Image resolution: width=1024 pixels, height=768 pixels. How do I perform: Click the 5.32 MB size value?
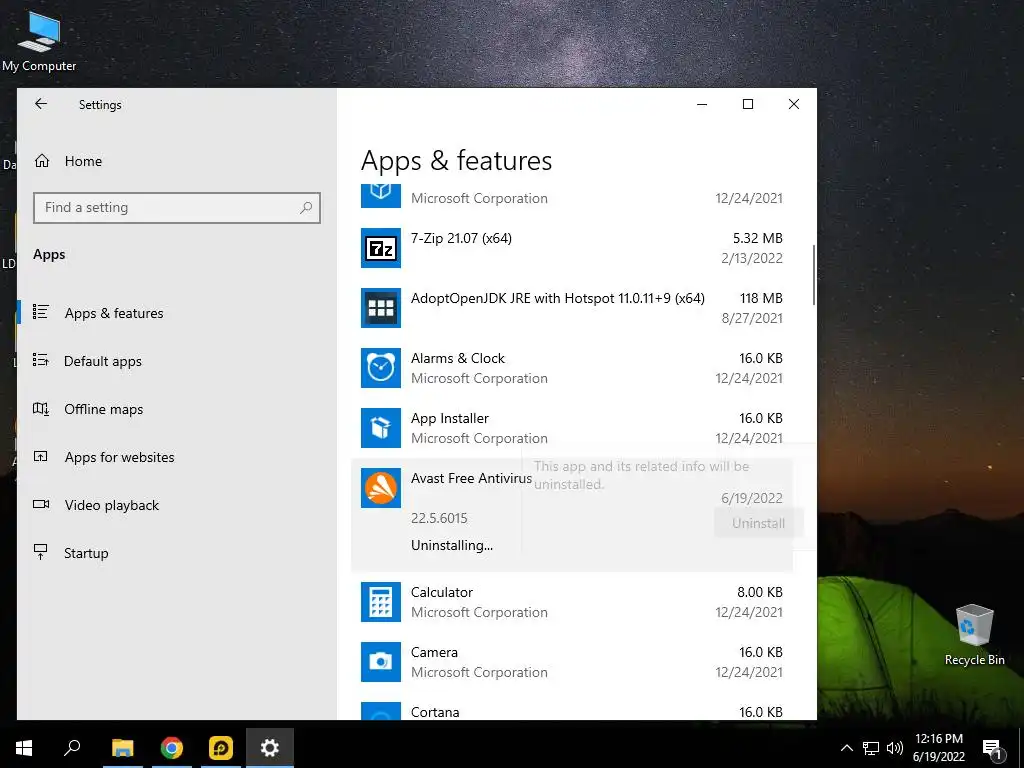click(x=758, y=238)
